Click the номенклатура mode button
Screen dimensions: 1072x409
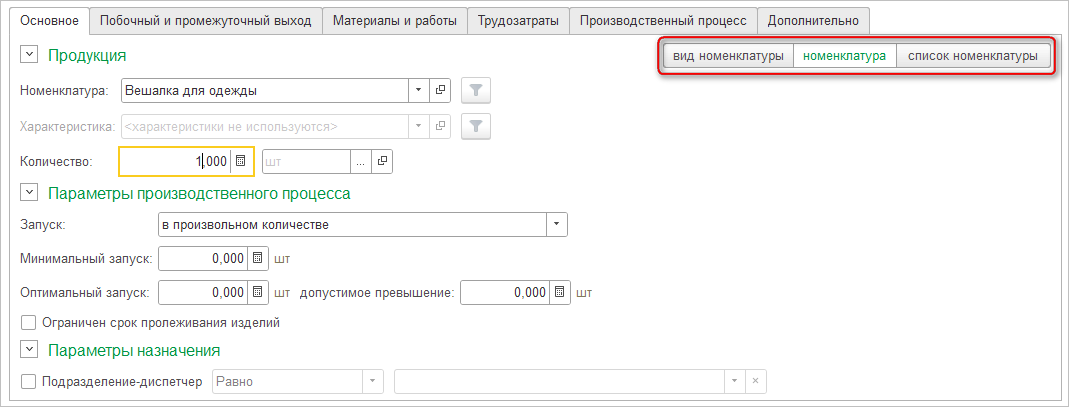(844, 57)
